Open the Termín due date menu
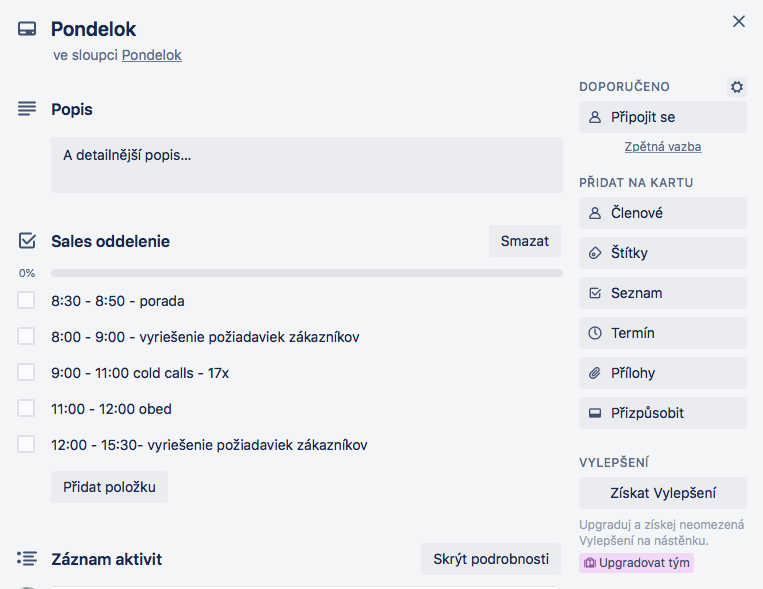This screenshot has height=589, width=763. [x=663, y=333]
